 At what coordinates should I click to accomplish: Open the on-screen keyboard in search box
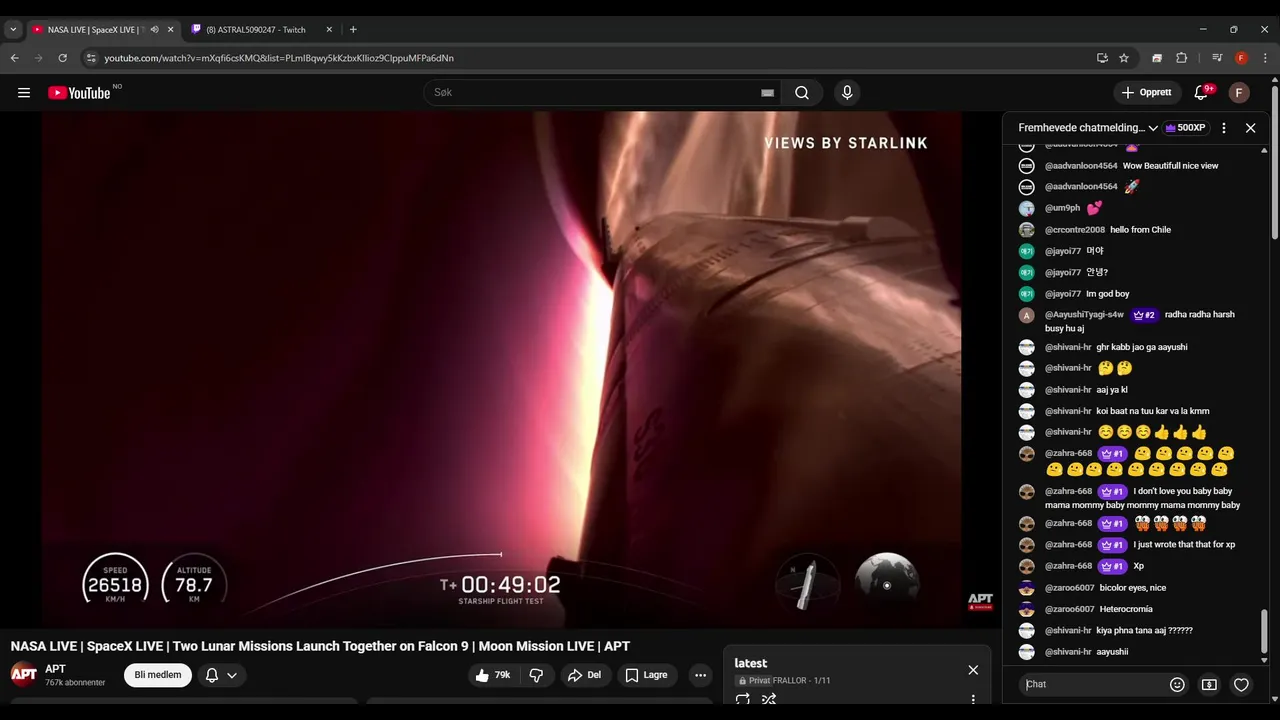(x=767, y=93)
